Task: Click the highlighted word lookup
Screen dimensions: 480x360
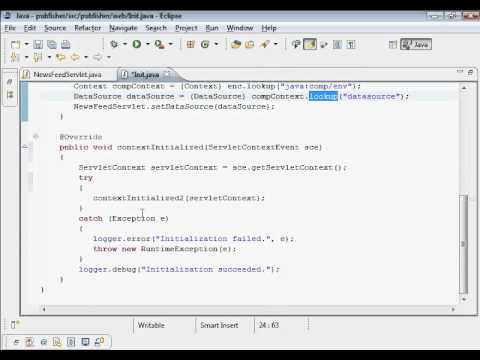Action: [x=323, y=96]
